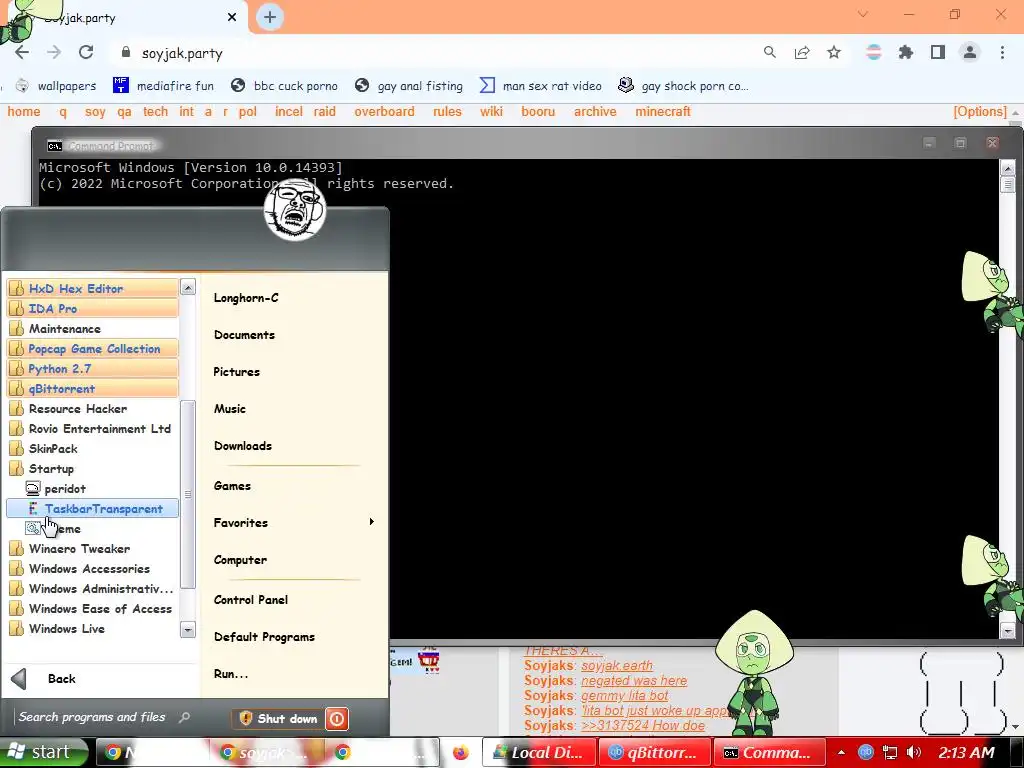This screenshot has height=768, width=1024.
Task: Open the volume speaker tray icon
Action: pyautogui.click(x=914, y=752)
